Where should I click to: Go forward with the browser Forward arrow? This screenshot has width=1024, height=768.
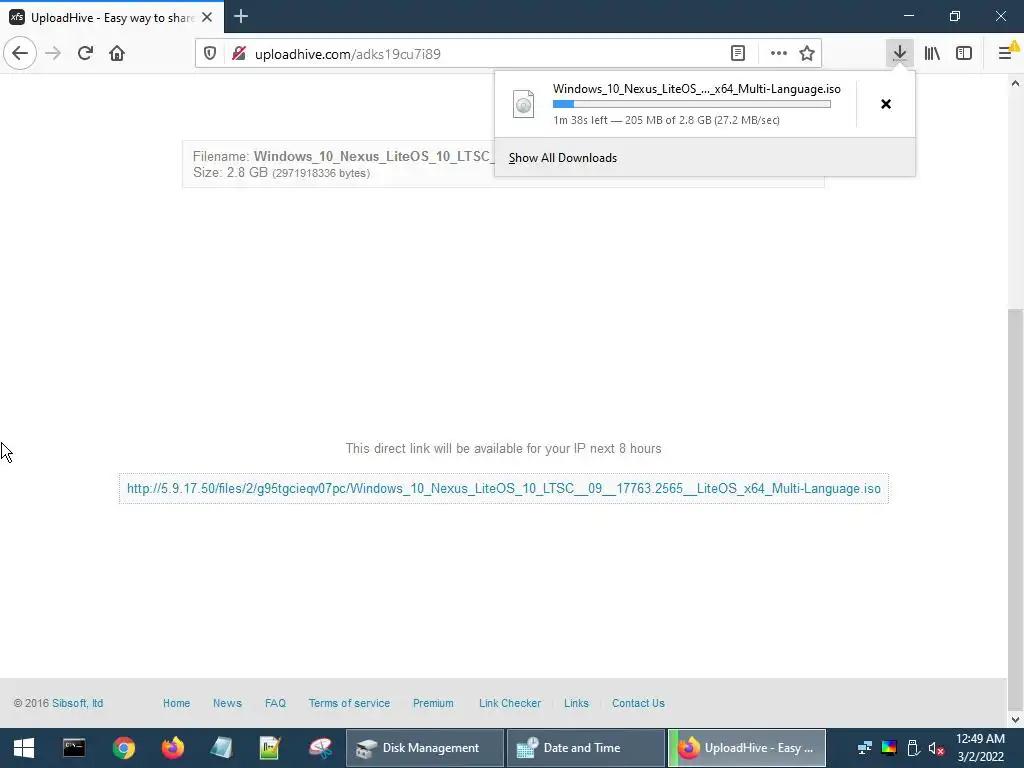[53, 53]
